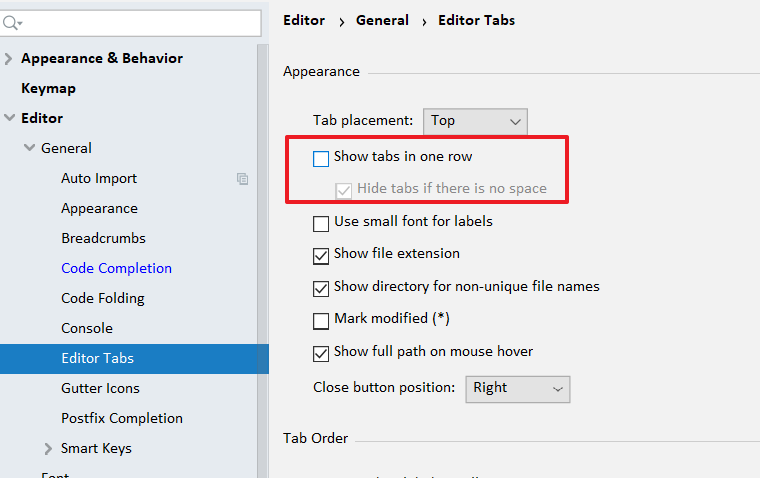Uncheck Show file extension
This screenshot has width=760, height=478.
(321, 255)
